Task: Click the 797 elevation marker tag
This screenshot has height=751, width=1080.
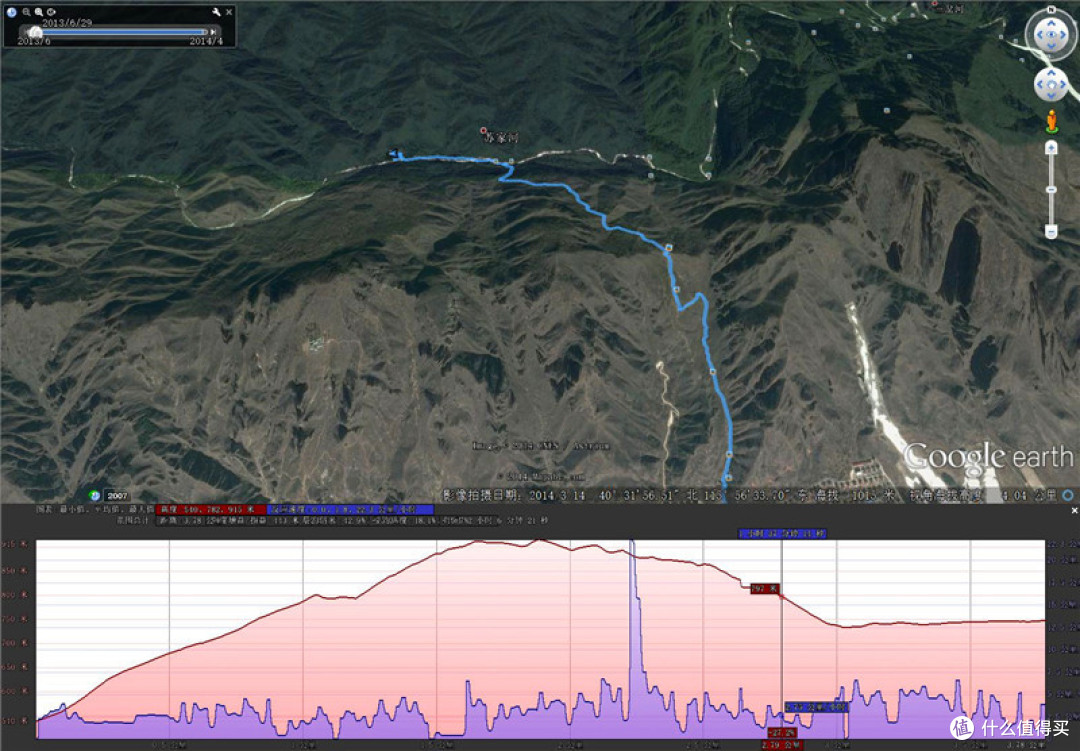Action: click(765, 589)
